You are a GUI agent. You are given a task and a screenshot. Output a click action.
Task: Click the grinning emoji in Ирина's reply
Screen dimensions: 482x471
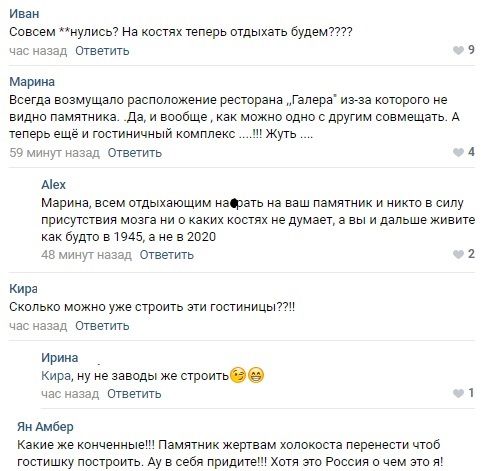pos(256,375)
